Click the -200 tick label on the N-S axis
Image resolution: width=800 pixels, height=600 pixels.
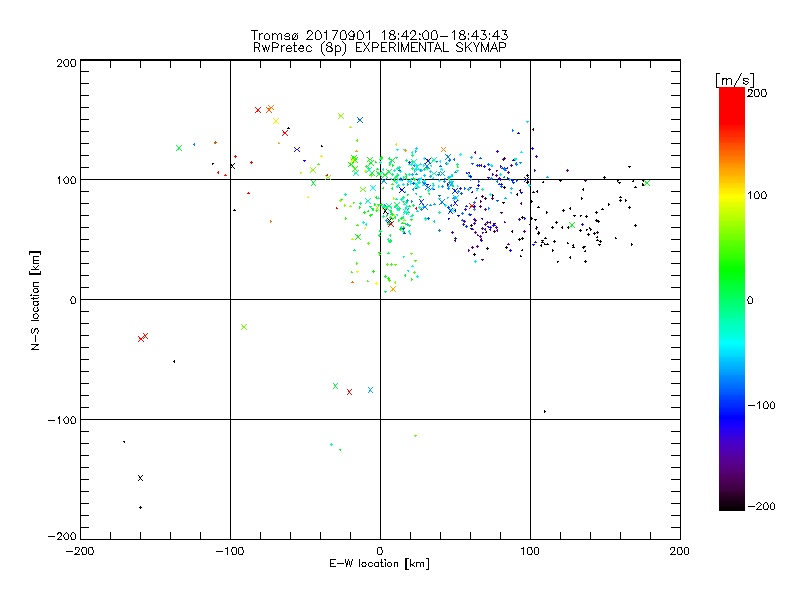click(x=62, y=536)
